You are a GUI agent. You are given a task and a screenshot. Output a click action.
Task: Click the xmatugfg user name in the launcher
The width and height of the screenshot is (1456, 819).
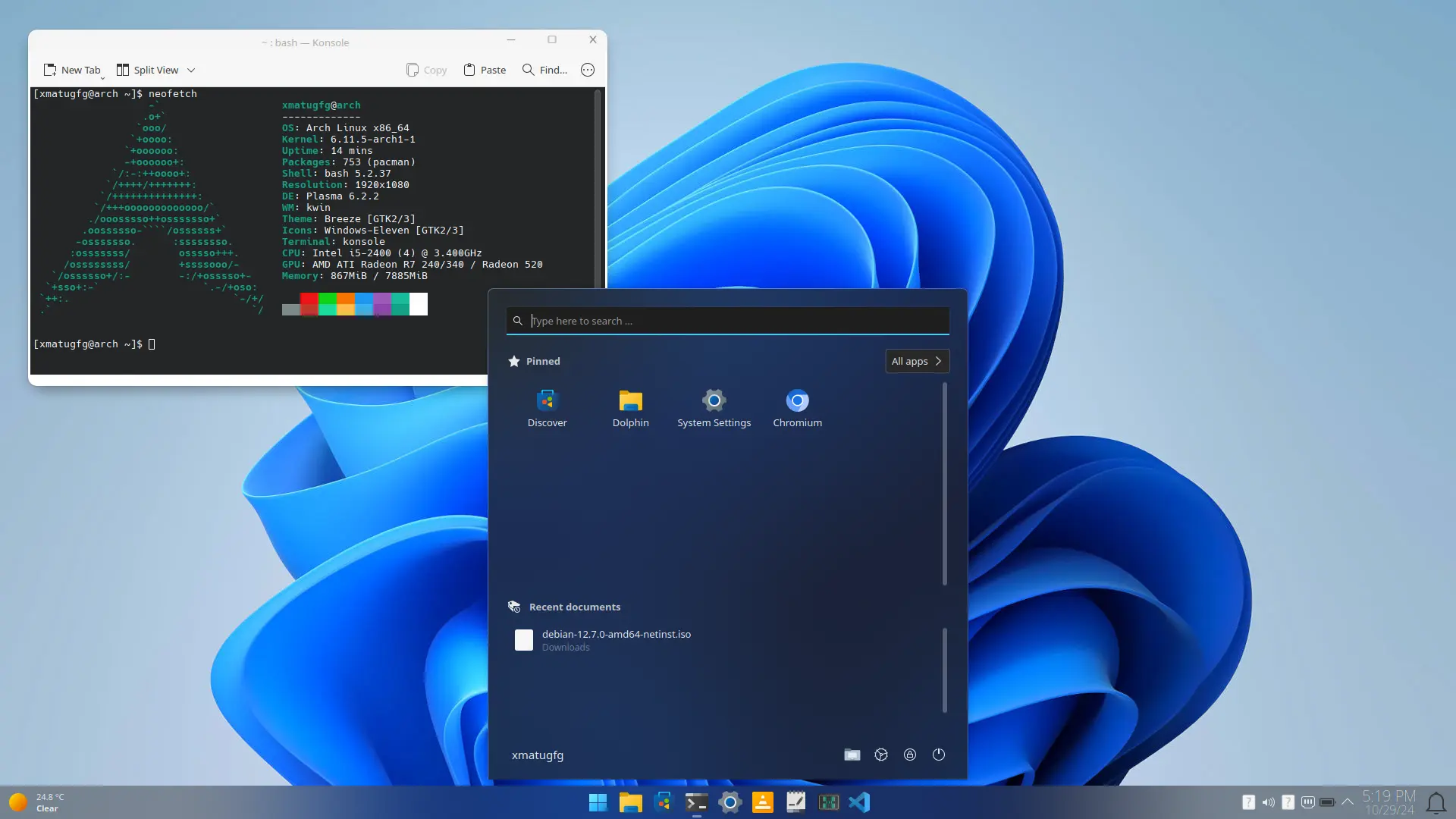pos(538,755)
